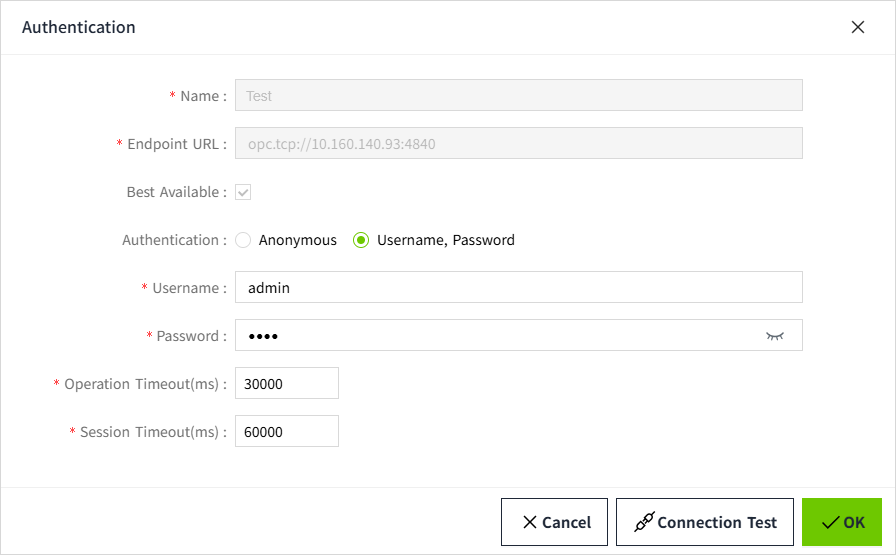
Task: Click the Session Timeout field showing 60000
Action: [x=287, y=432]
